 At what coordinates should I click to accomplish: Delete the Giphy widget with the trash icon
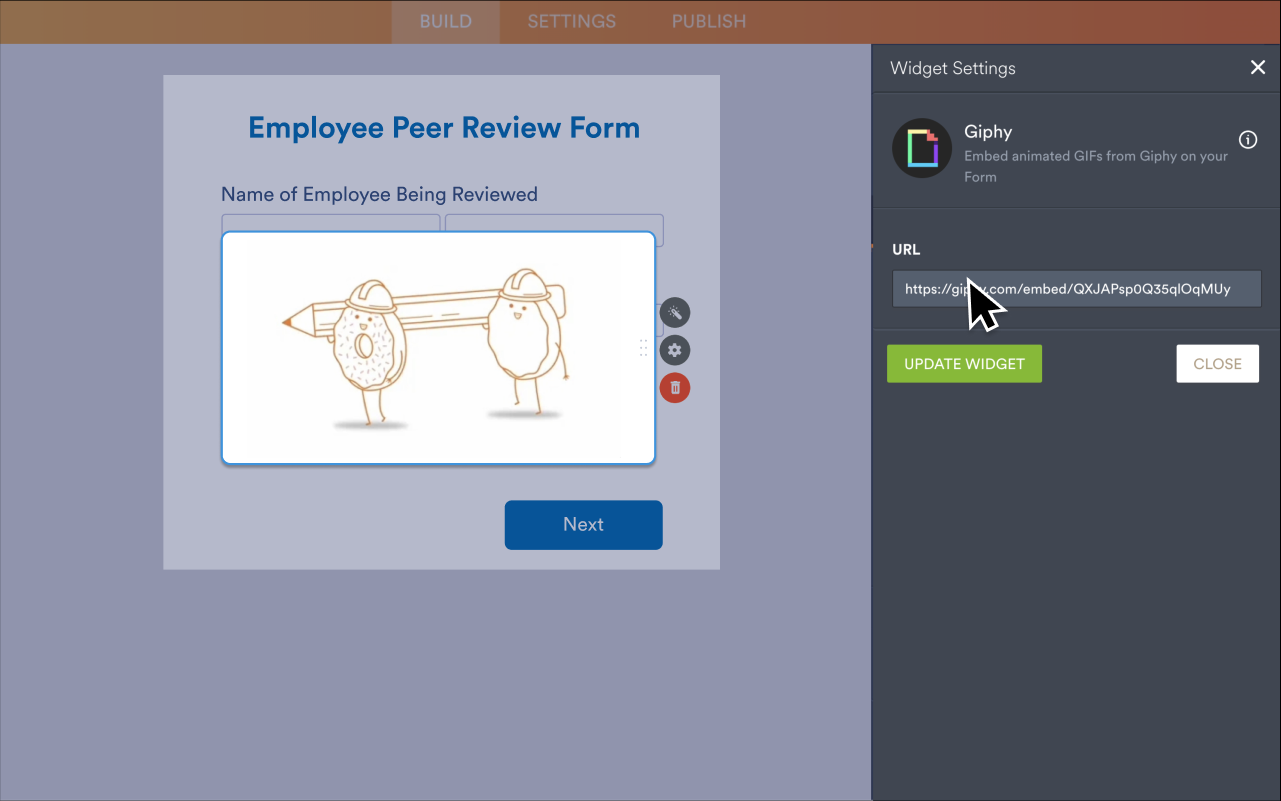pos(675,388)
